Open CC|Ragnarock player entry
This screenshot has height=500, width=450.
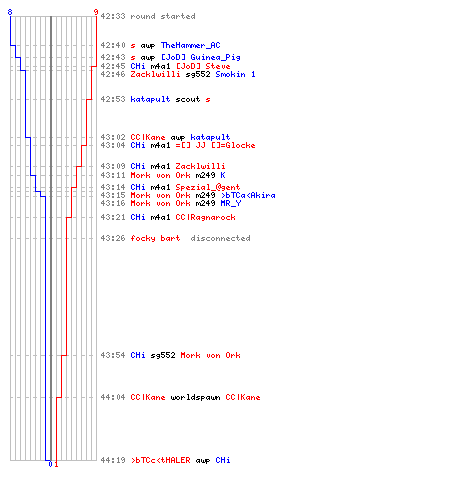(x=205, y=217)
